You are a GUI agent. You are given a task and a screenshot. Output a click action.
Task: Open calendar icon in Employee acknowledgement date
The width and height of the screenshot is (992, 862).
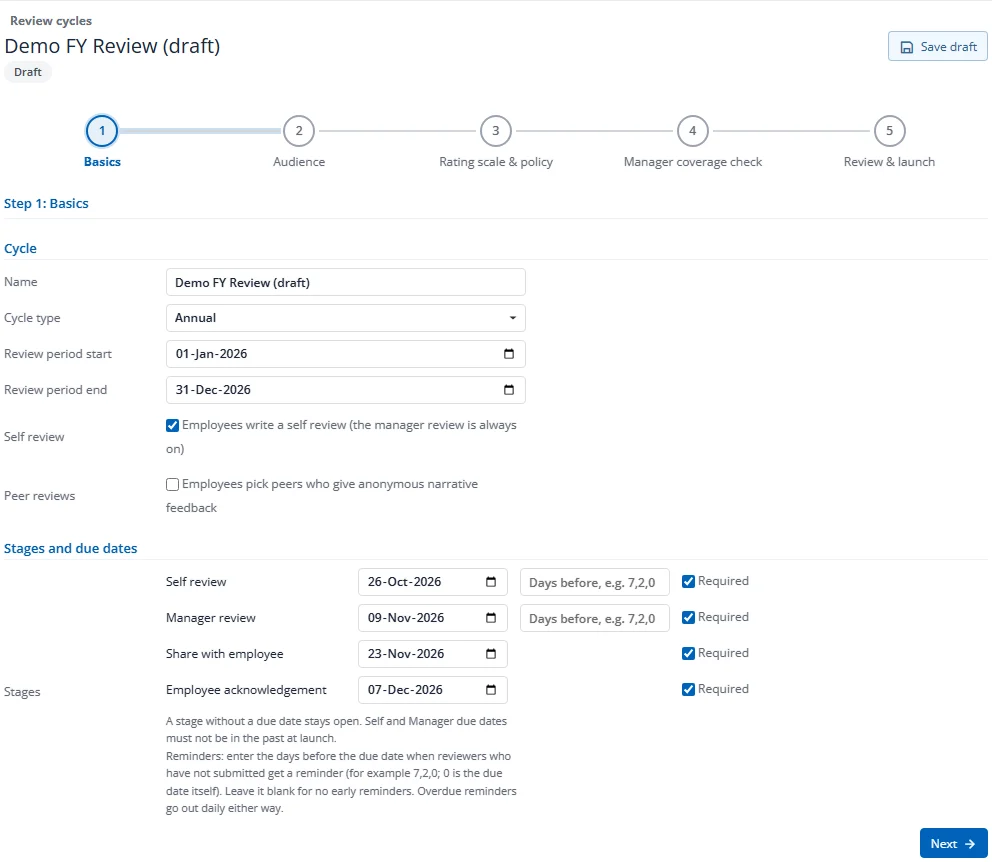pyautogui.click(x=491, y=690)
